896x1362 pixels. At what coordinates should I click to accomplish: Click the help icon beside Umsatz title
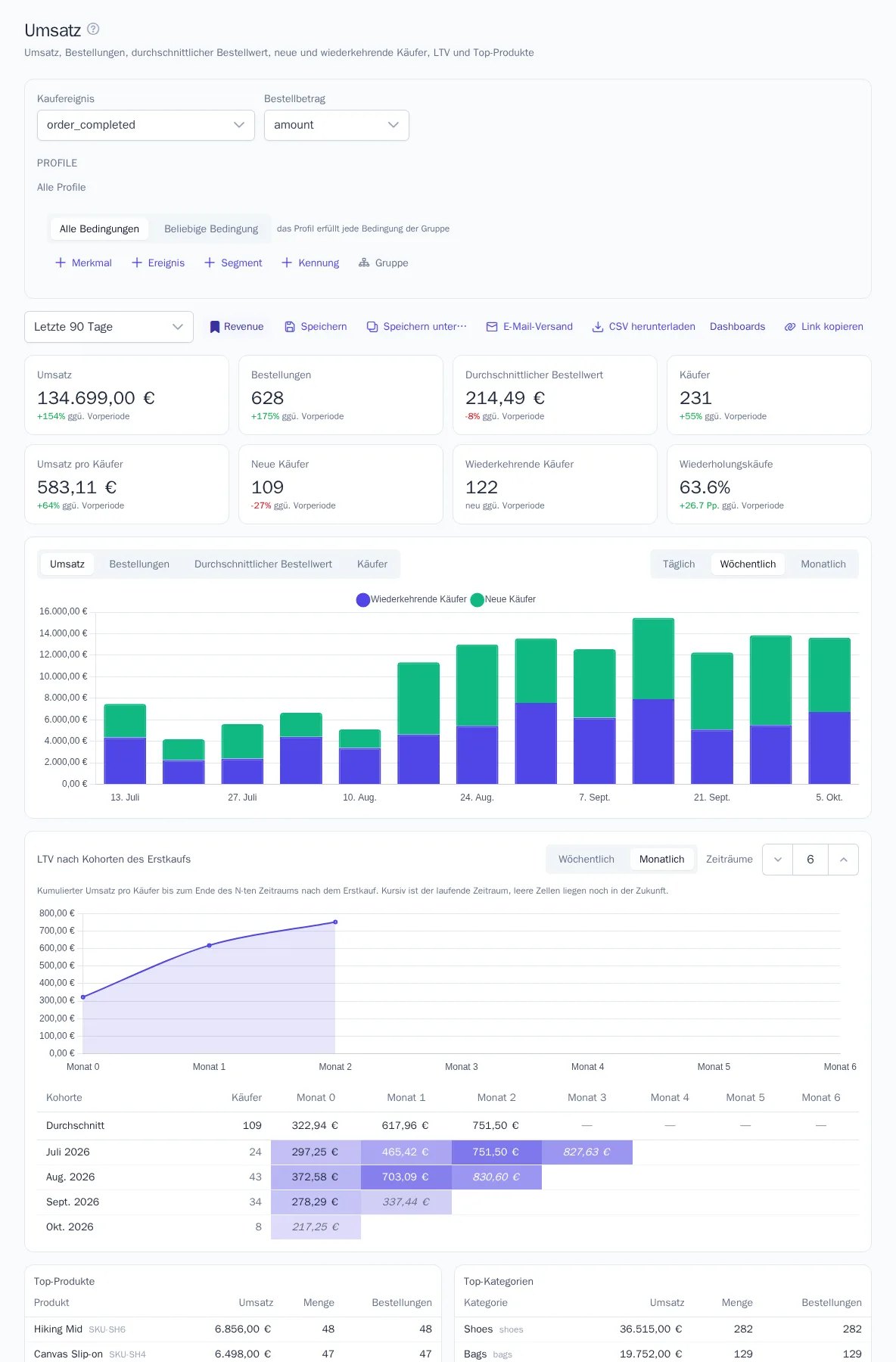[x=93, y=30]
